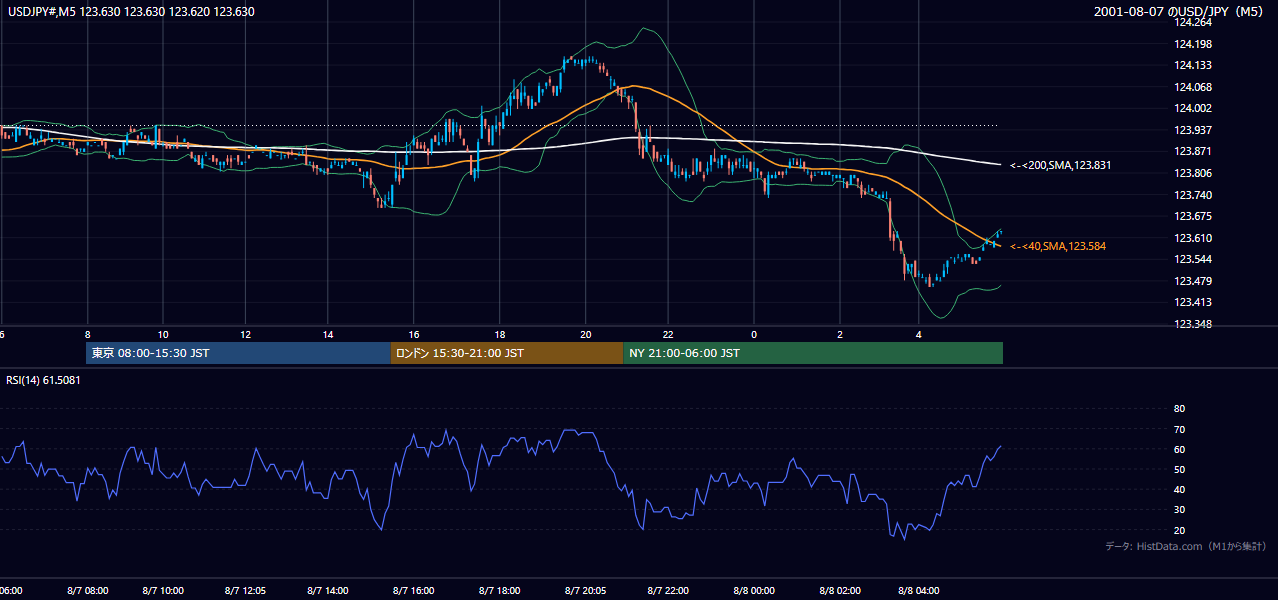Click the 8/7 16:00 time axis label
This screenshot has height=600, width=1278.
pos(413,591)
